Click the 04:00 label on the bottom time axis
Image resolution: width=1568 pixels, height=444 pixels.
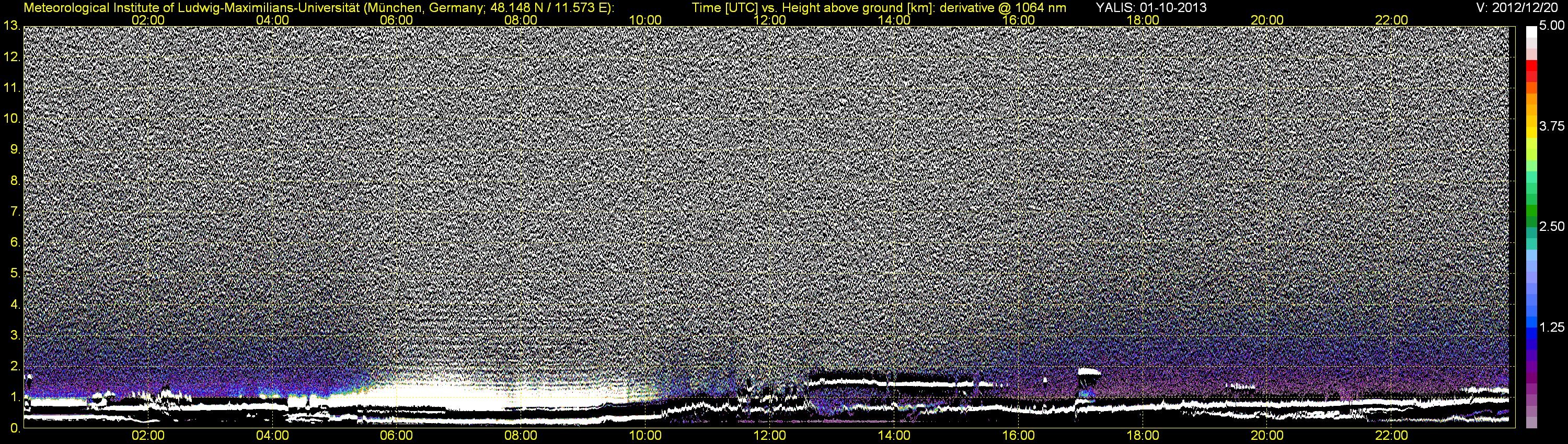pyautogui.click(x=273, y=436)
